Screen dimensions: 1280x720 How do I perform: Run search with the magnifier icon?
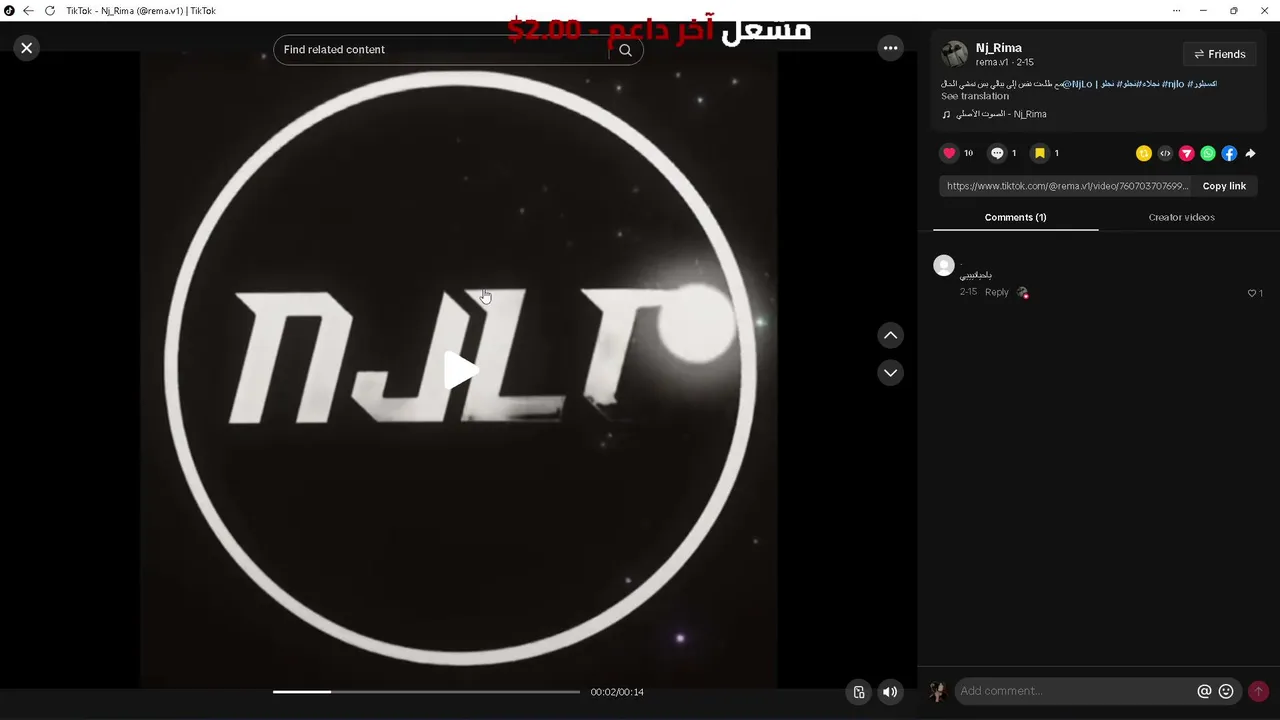(626, 50)
